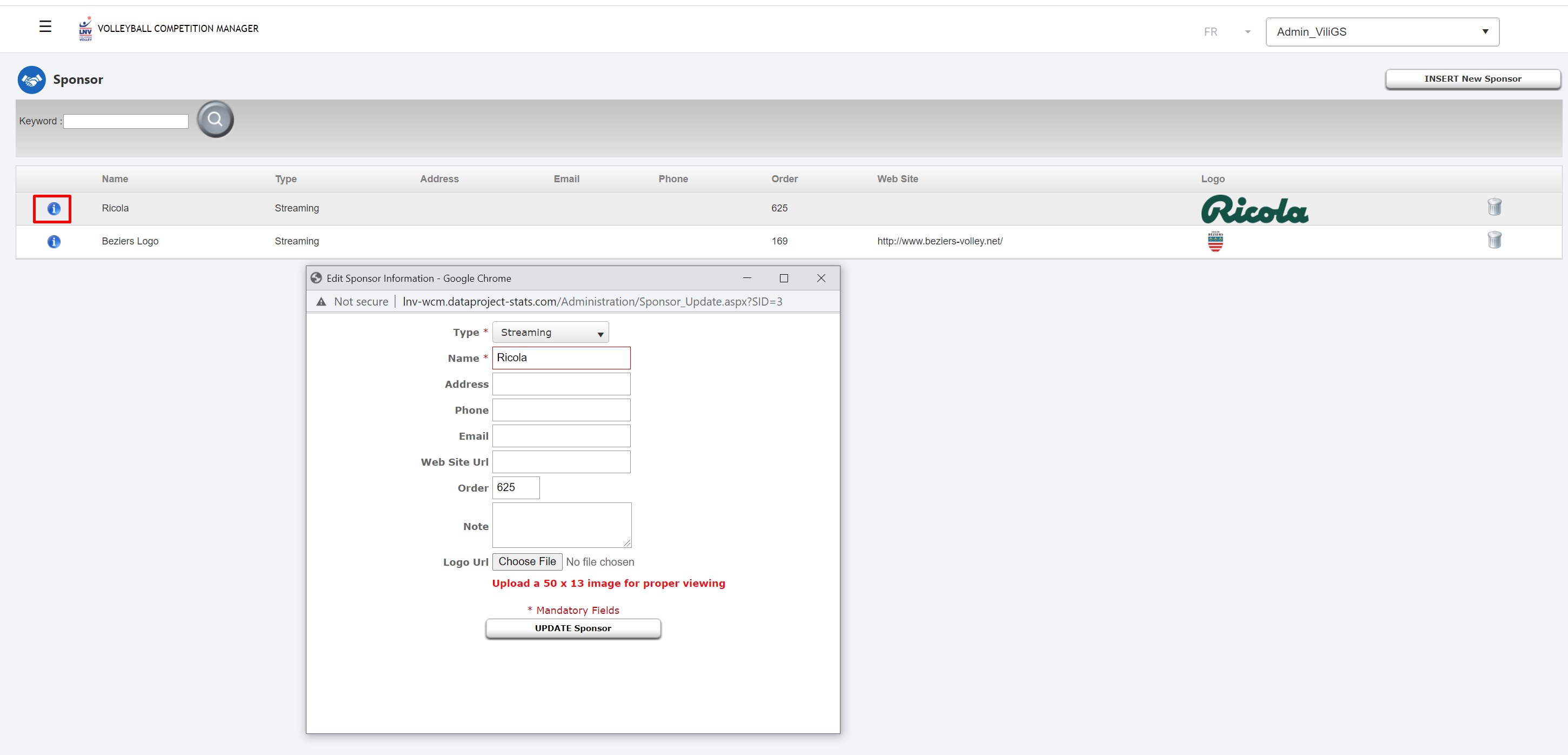The height and width of the screenshot is (755, 1568).
Task: Open the FR language dropdown
Action: point(1226,32)
